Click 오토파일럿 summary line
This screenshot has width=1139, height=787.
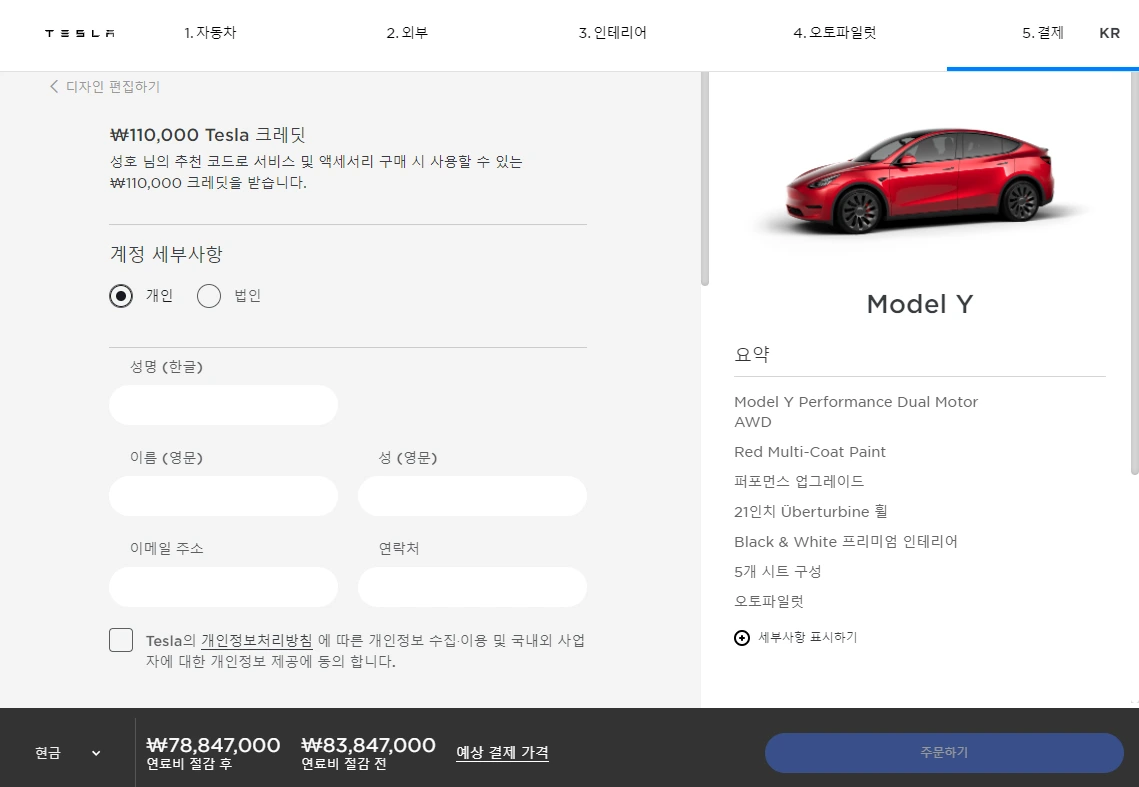[769, 601]
